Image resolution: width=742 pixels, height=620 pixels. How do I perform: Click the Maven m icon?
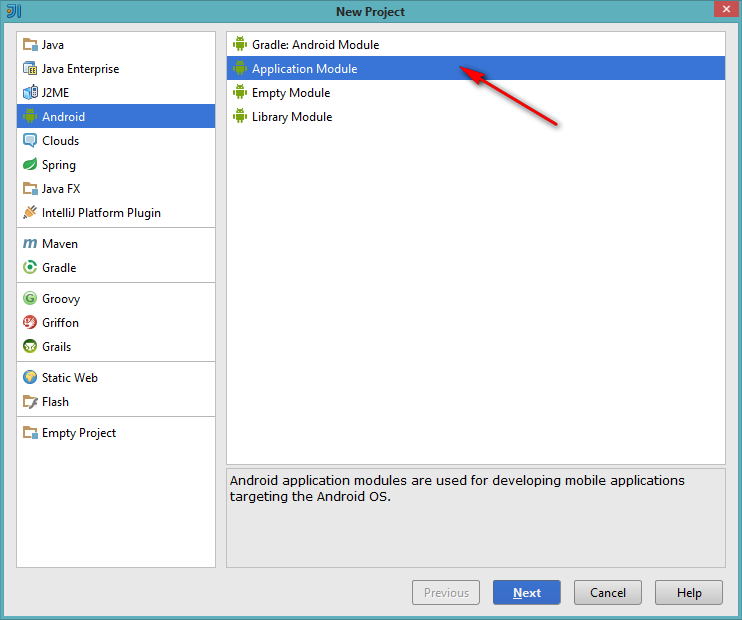[x=30, y=244]
